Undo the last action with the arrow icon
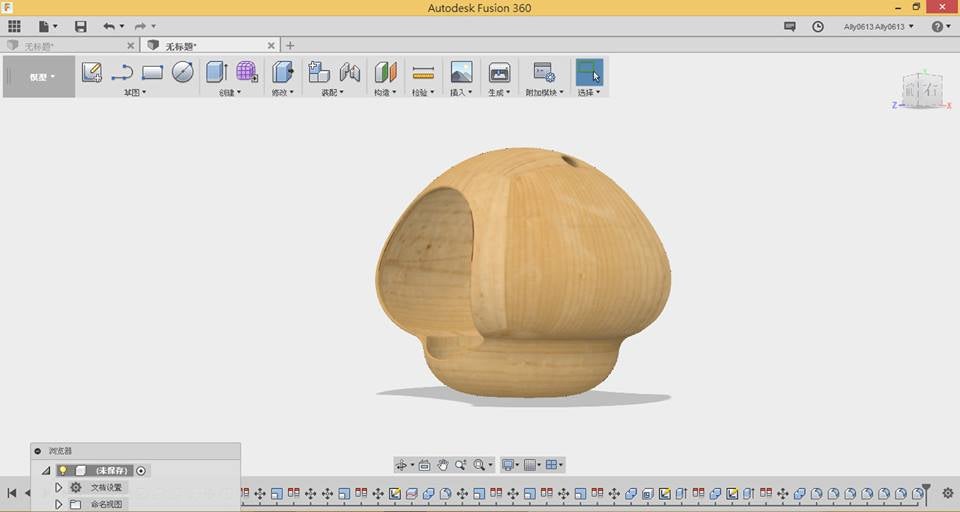 [109, 26]
